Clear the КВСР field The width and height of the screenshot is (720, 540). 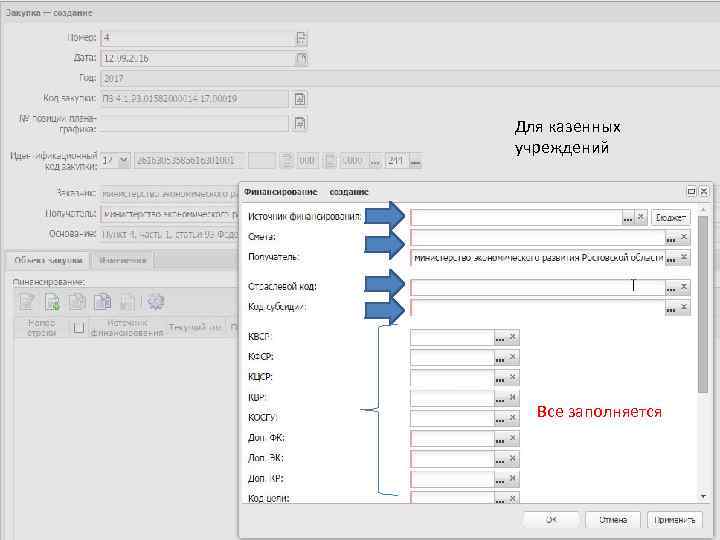click(513, 338)
